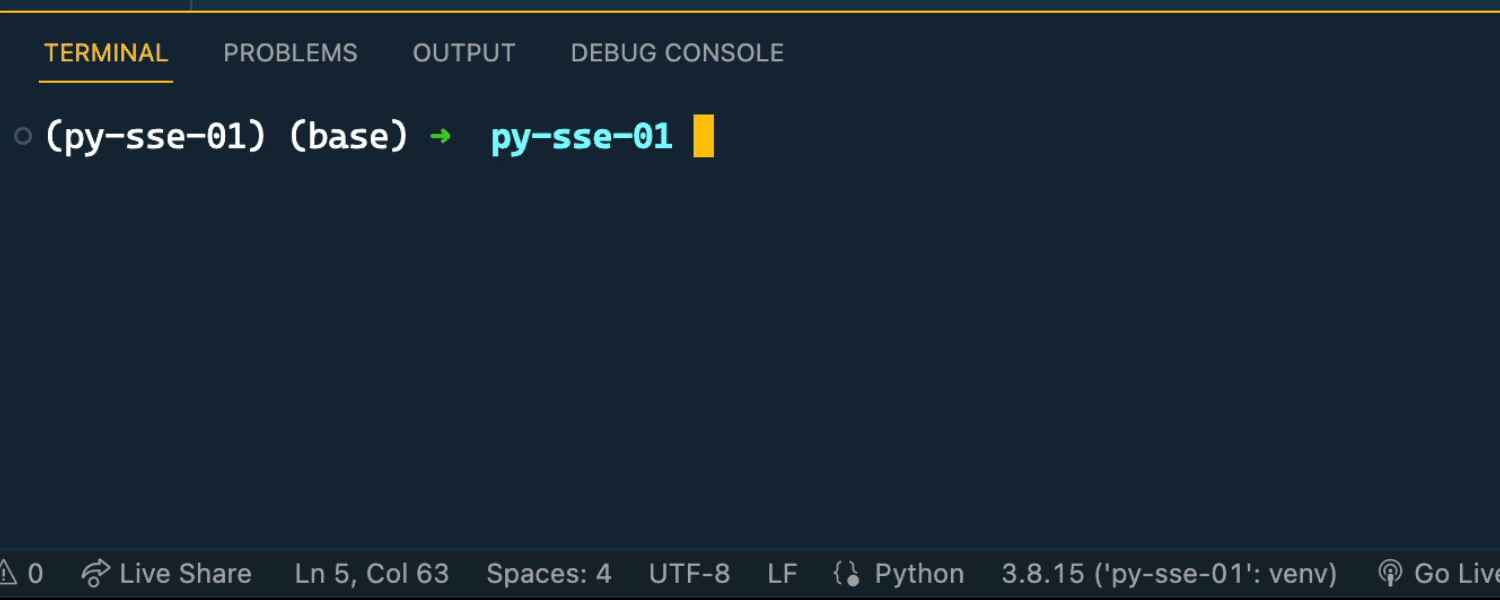This screenshot has height=600, width=1500.
Task: Start the server with Go Live text
Action: coord(1456,573)
